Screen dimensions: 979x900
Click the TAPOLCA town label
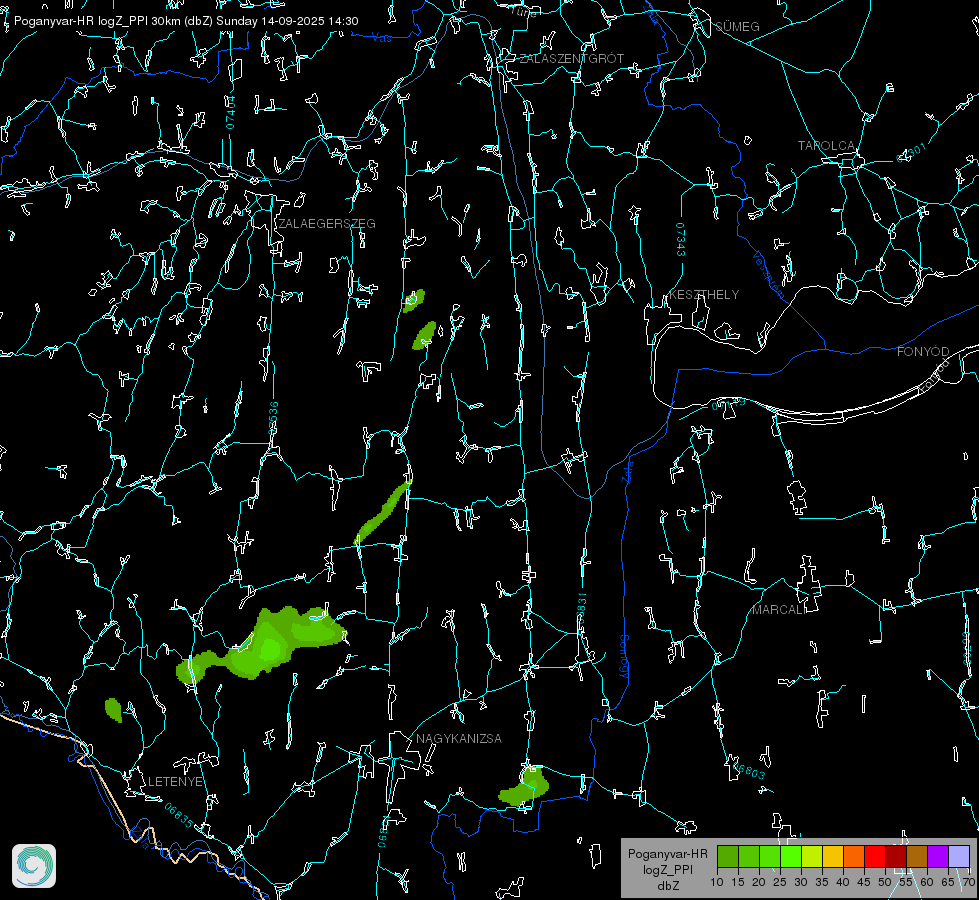point(826,146)
